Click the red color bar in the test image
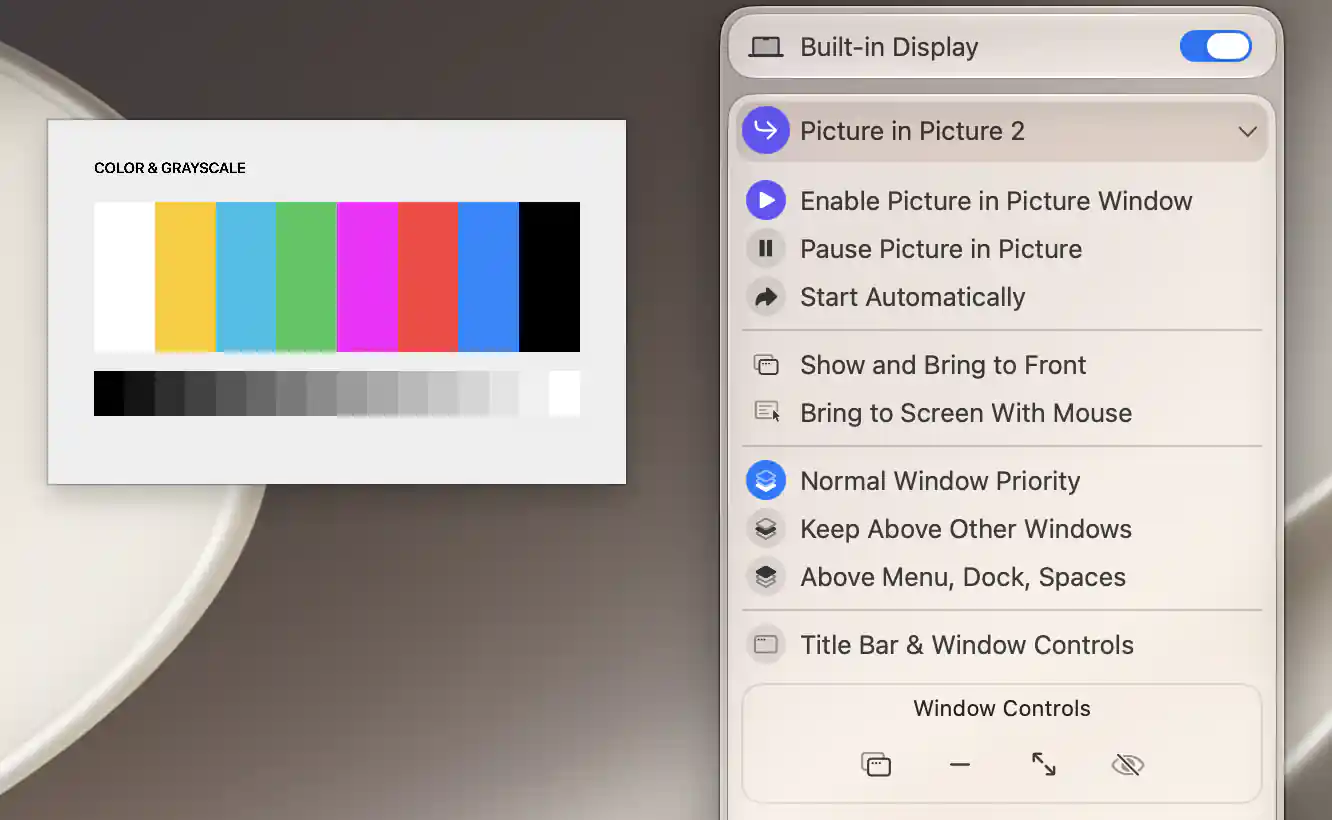Viewport: 1332px width, 820px height. (x=428, y=277)
